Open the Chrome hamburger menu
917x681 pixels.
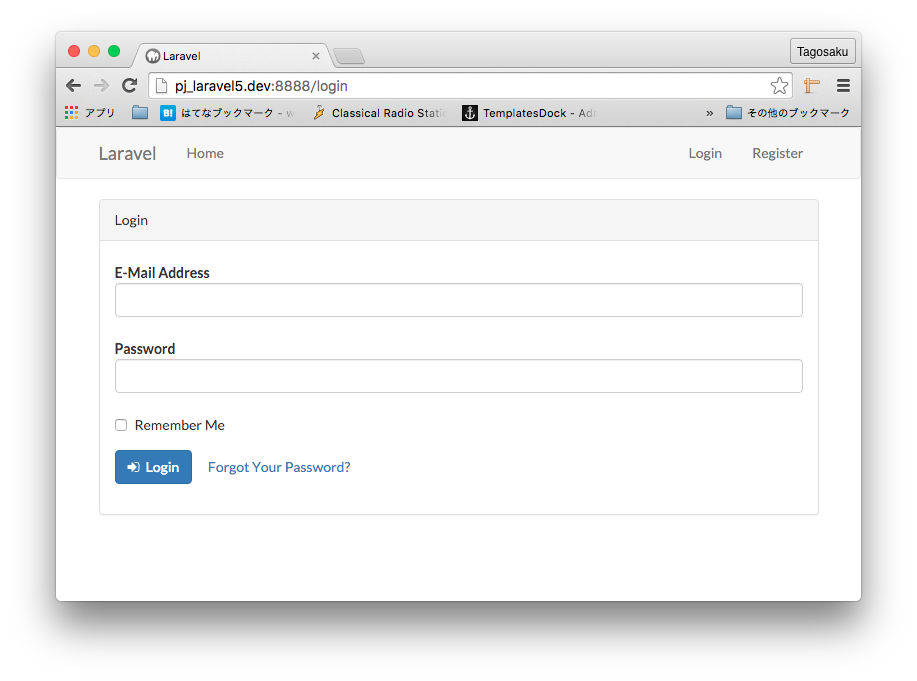pos(843,85)
